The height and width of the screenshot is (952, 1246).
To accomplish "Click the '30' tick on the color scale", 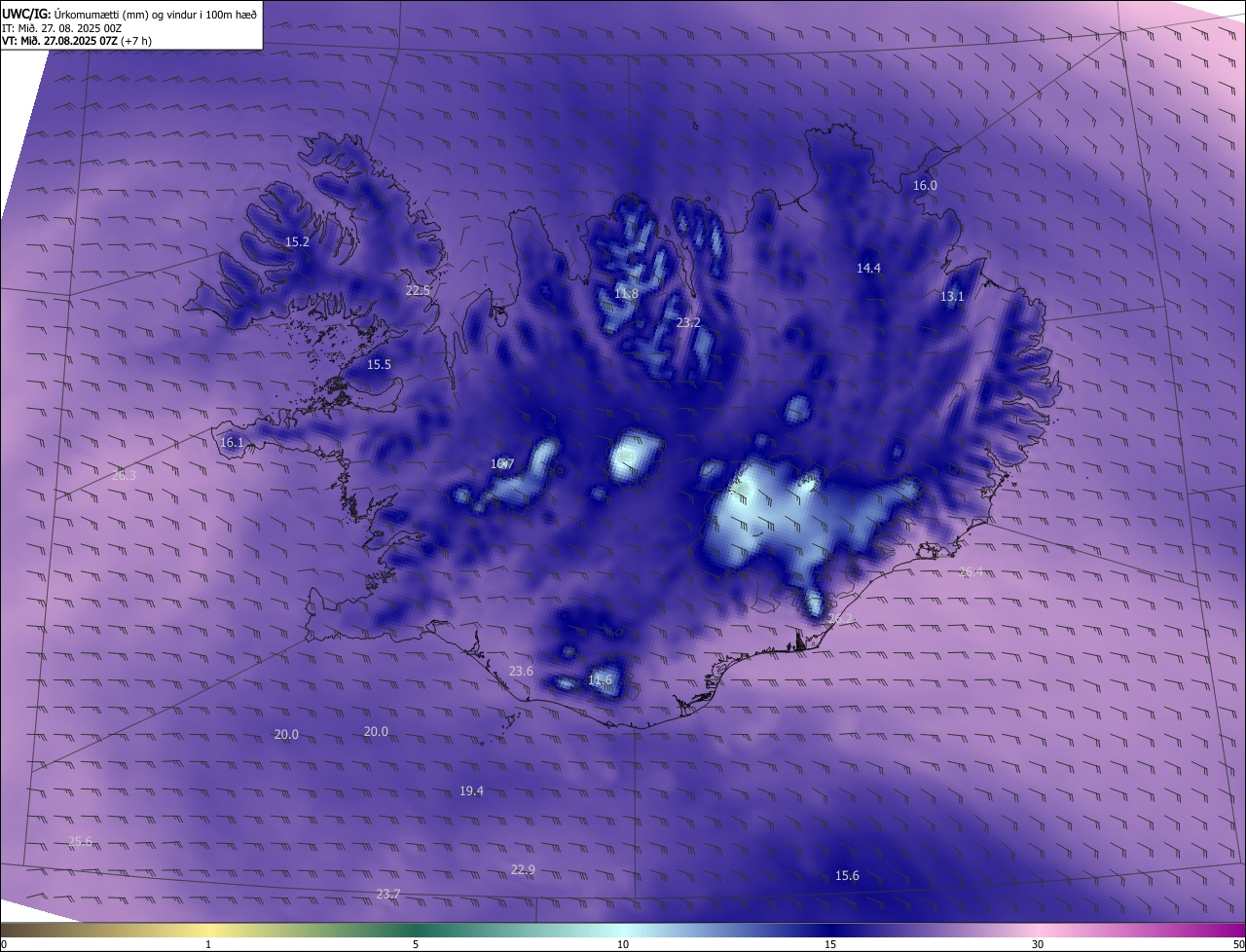I will pyautogui.click(x=1038, y=944).
